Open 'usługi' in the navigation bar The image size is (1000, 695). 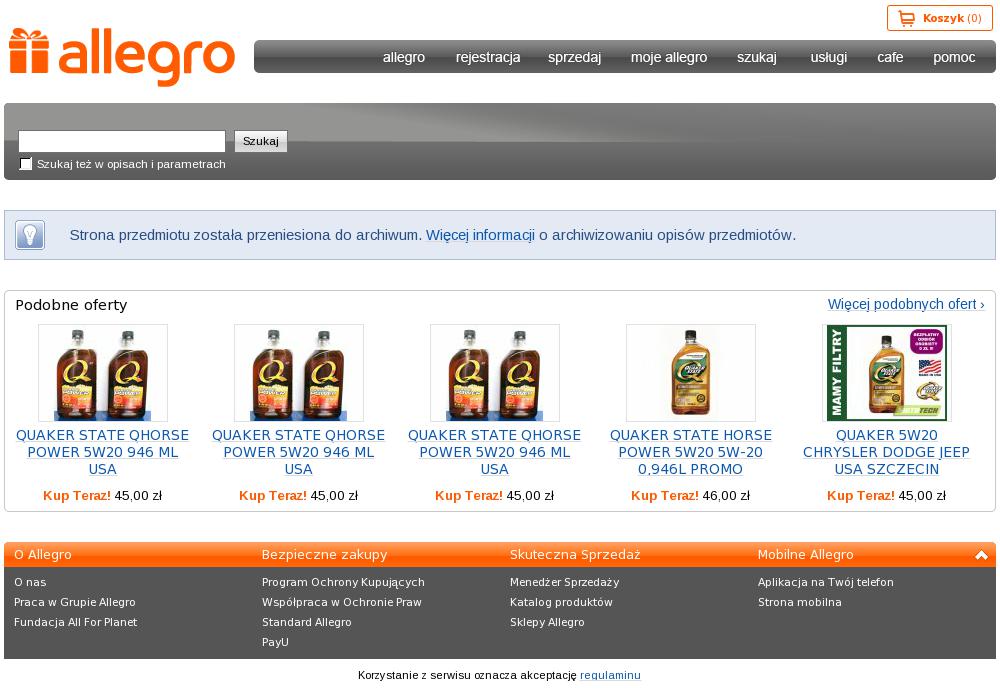pos(828,57)
